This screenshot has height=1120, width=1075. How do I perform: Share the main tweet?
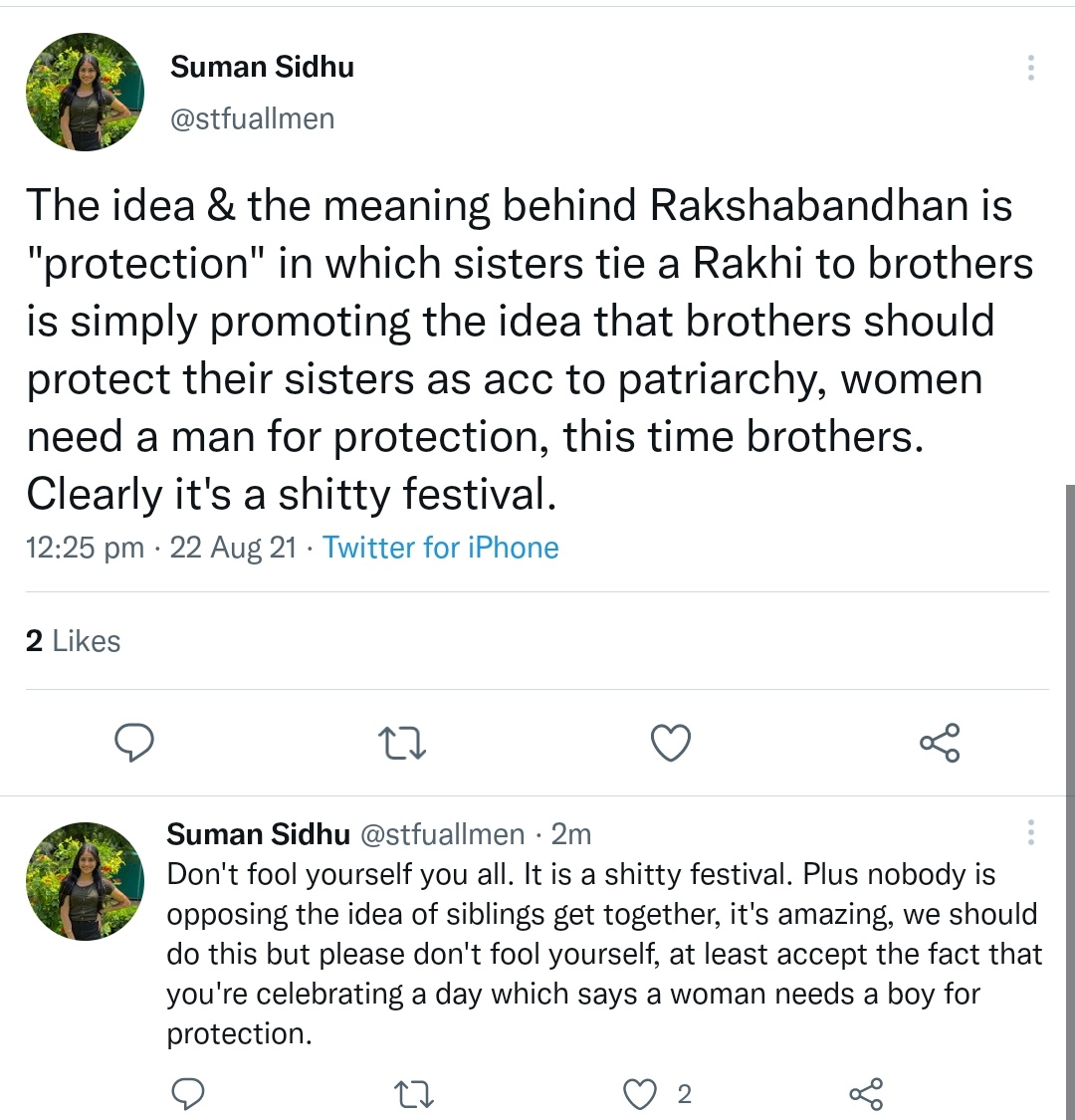940,743
